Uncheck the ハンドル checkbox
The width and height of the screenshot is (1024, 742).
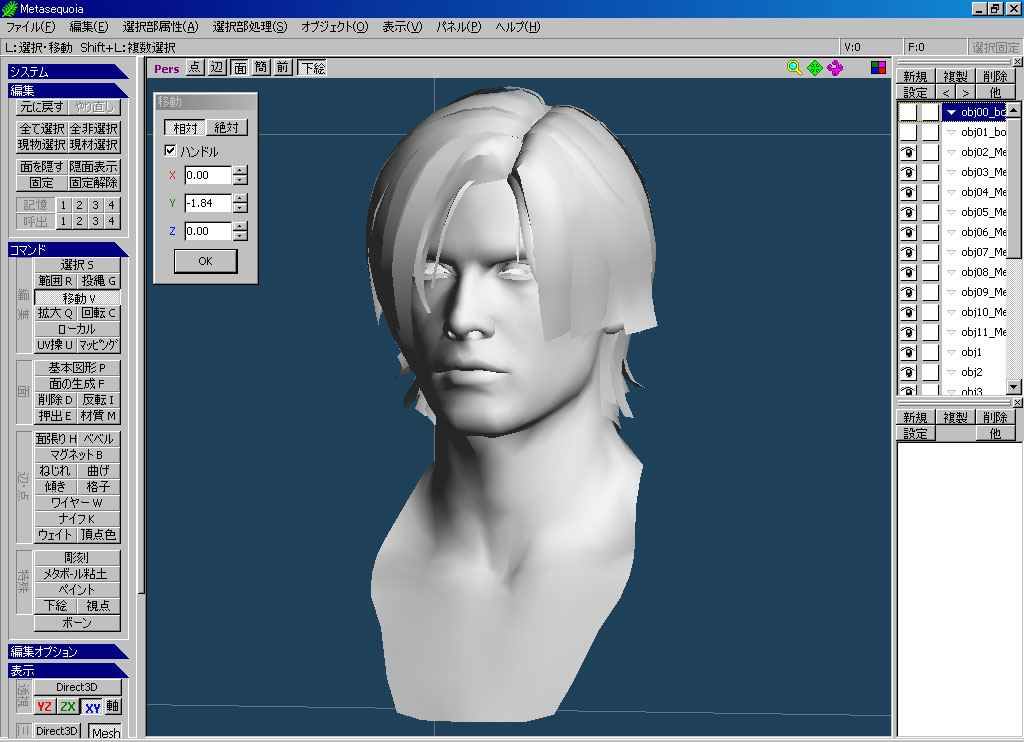click(x=170, y=151)
